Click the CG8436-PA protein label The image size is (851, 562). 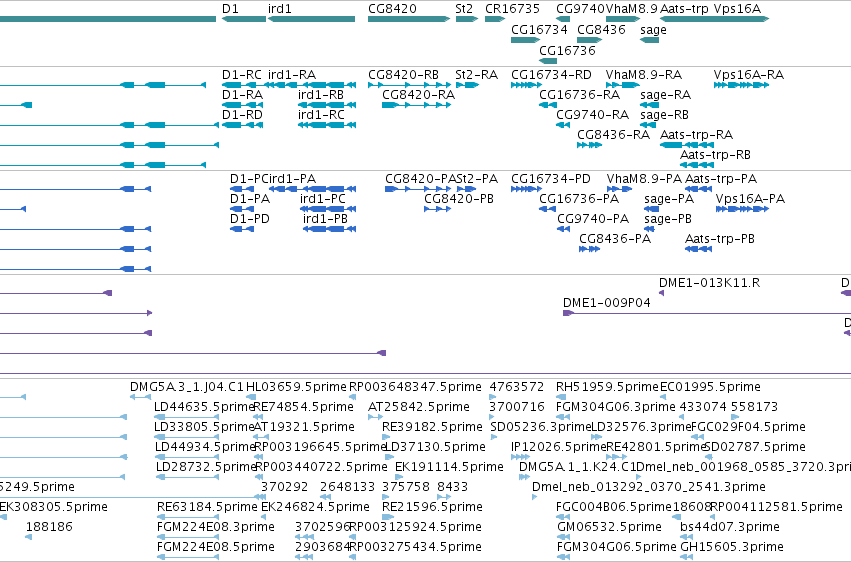pyautogui.click(x=615, y=239)
